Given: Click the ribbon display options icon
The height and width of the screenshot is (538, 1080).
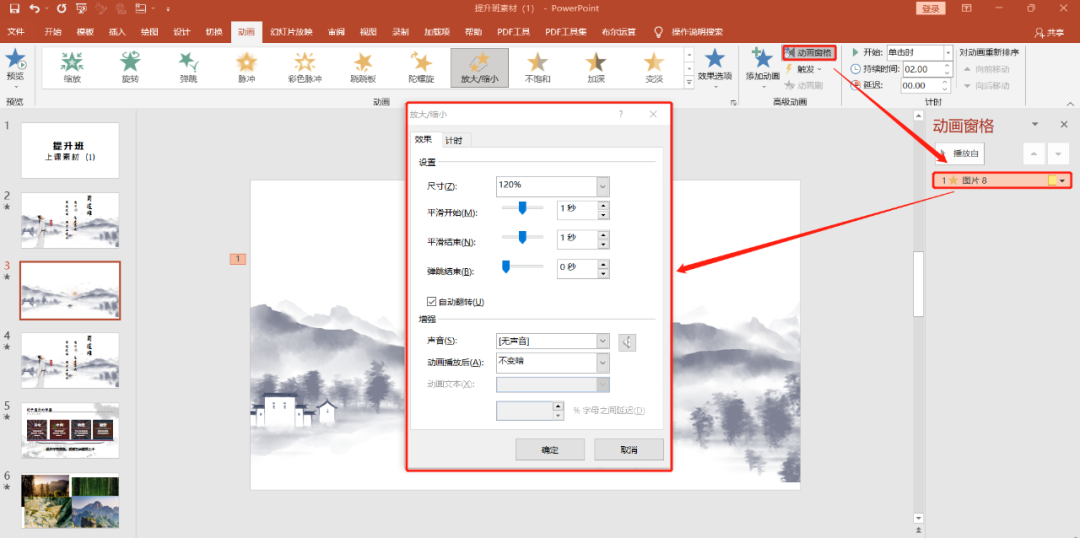Looking at the screenshot, I should (x=966, y=9).
